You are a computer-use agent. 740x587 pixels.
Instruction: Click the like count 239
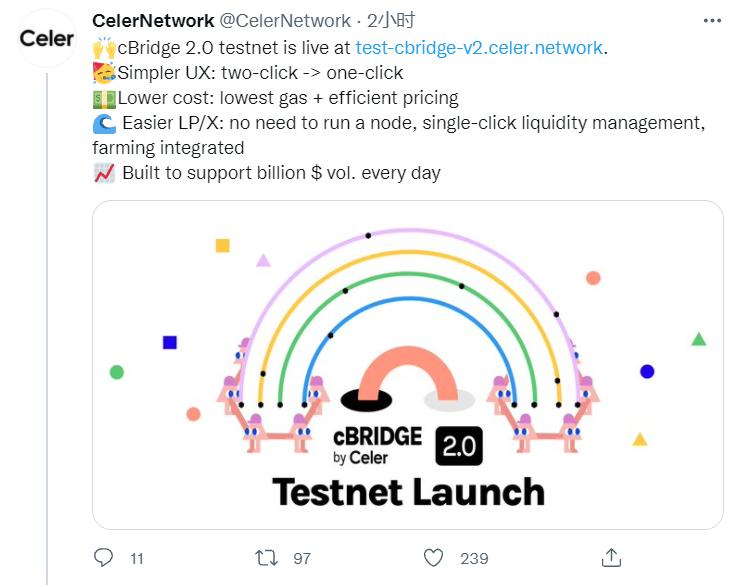(474, 558)
